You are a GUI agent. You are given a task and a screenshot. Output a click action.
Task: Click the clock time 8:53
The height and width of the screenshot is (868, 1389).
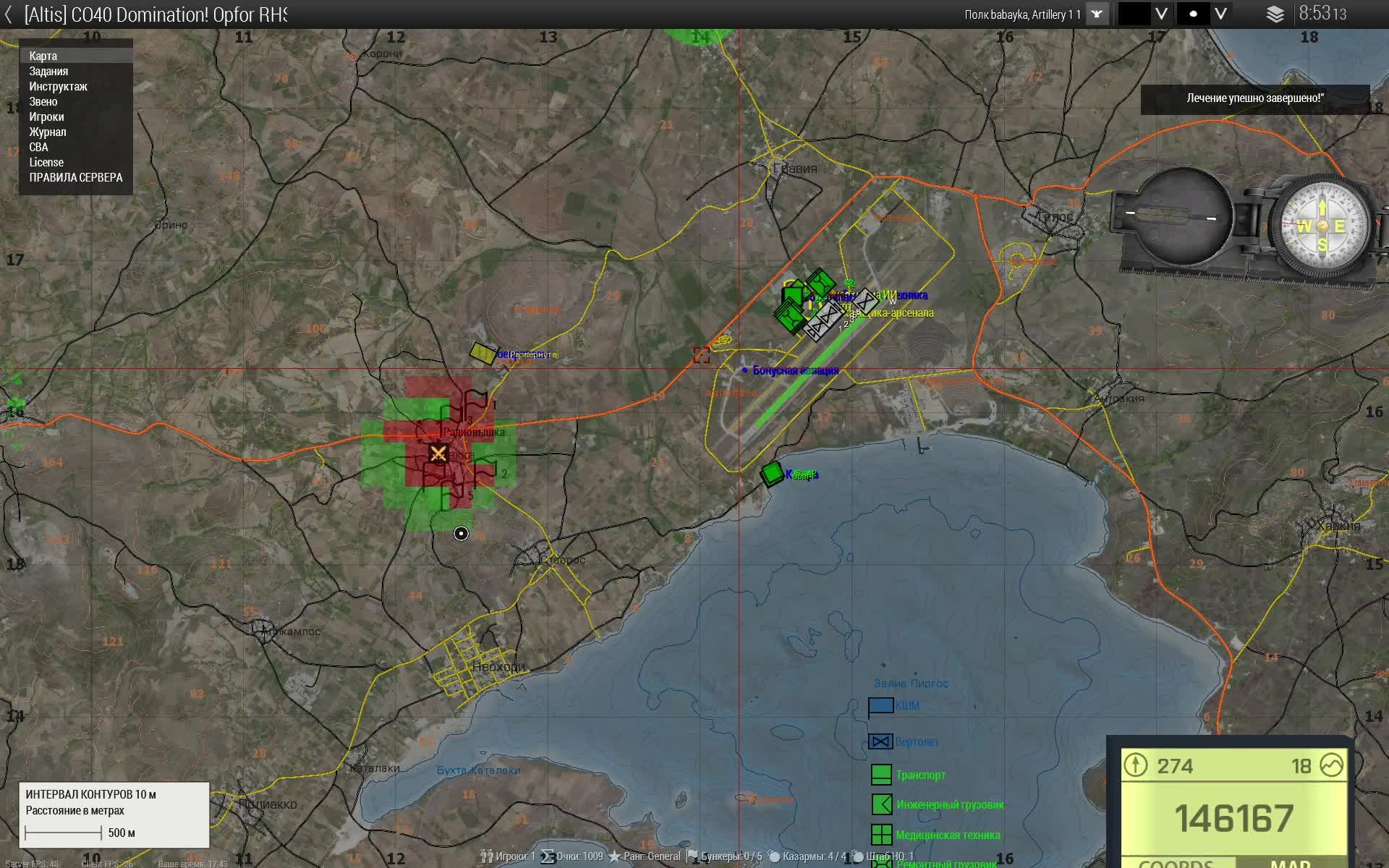[1322, 13]
